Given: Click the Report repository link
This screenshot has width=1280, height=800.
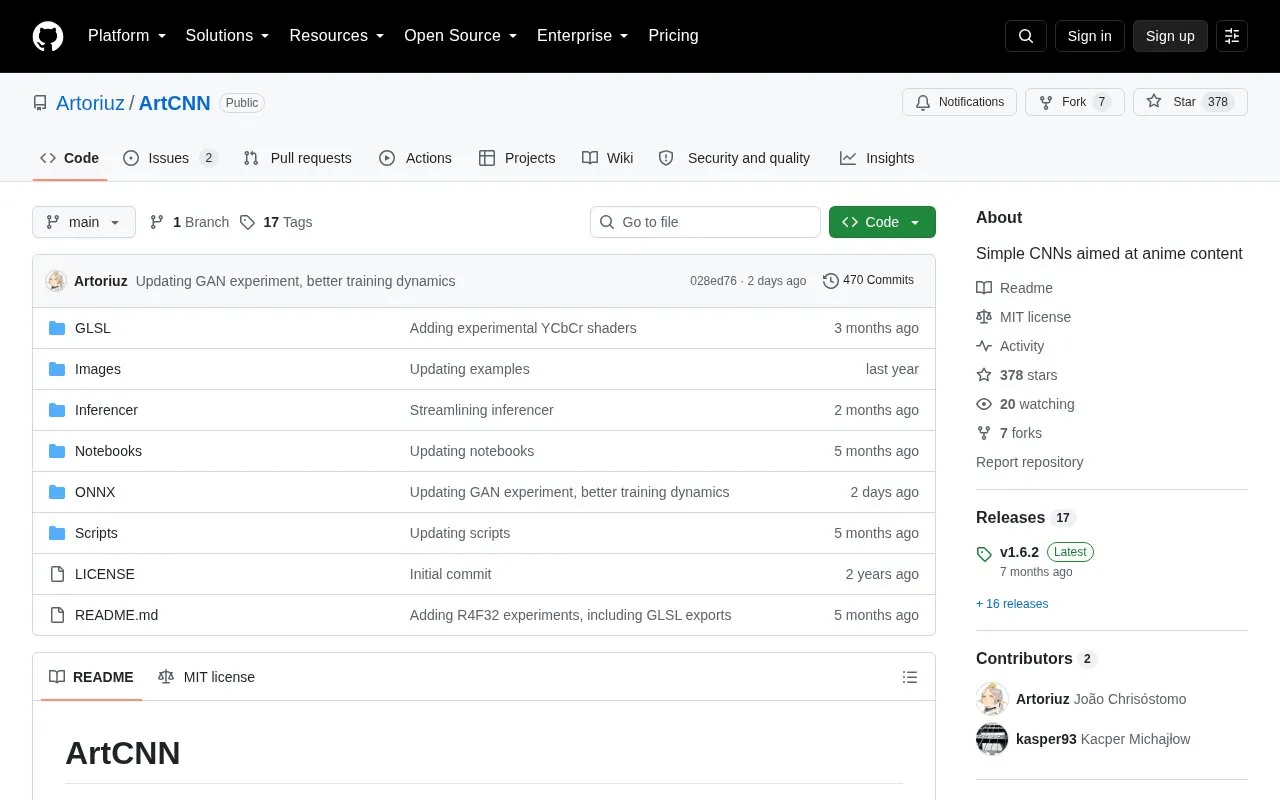Looking at the screenshot, I should (x=1029, y=462).
